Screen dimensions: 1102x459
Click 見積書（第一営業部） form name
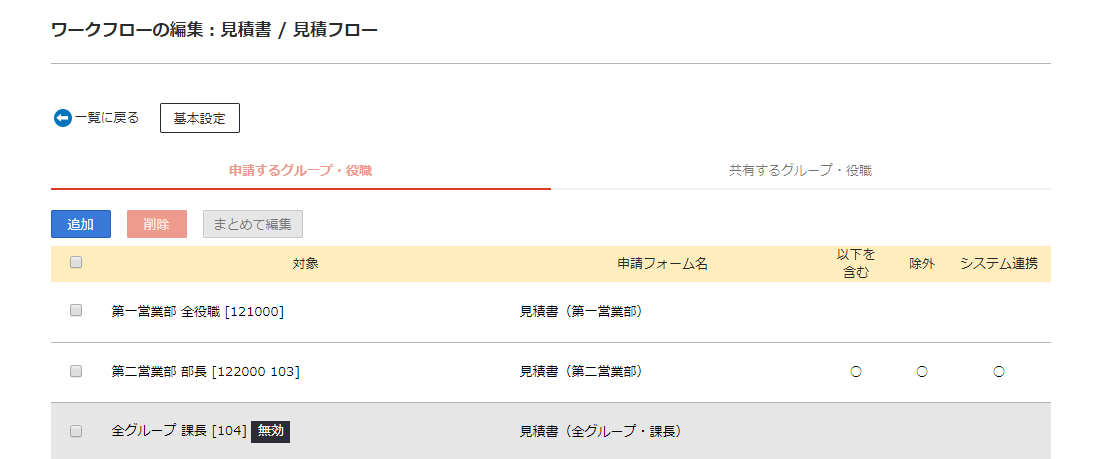581,311
